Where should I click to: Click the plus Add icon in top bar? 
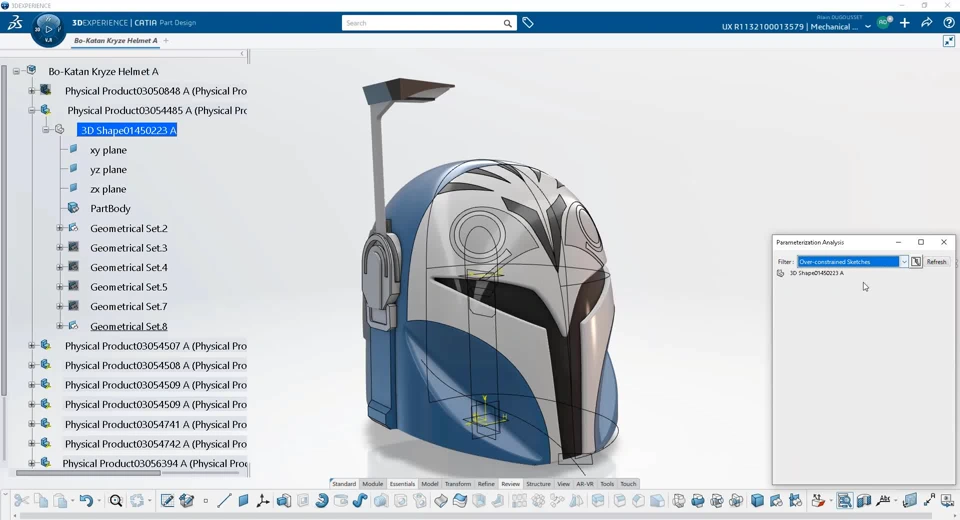point(904,23)
